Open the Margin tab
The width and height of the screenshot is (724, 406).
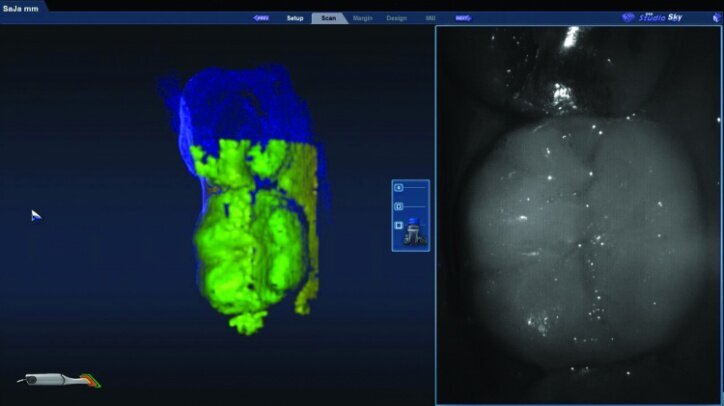[x=362, y=18]
